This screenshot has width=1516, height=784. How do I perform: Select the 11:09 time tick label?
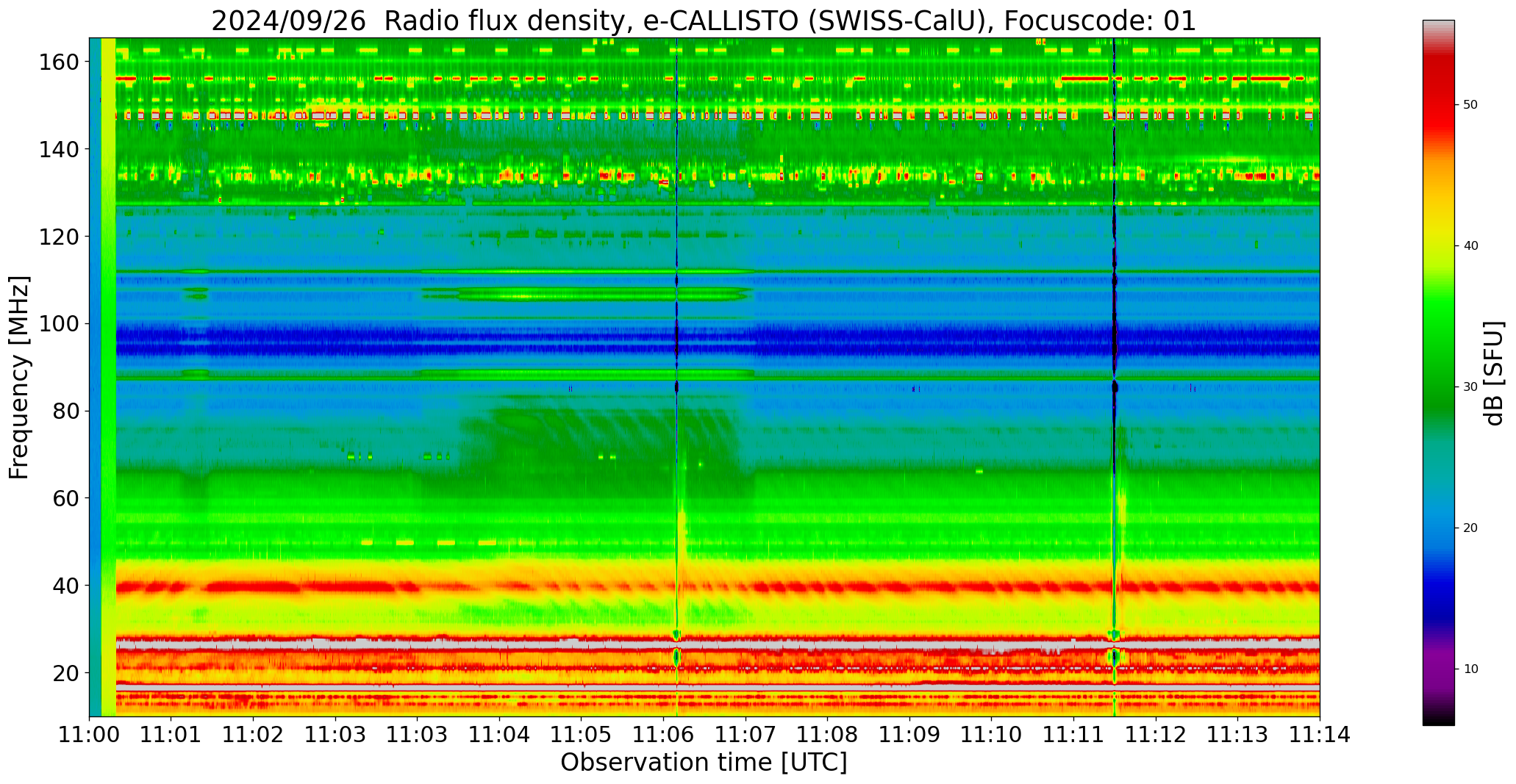click(x=909, y=735)
